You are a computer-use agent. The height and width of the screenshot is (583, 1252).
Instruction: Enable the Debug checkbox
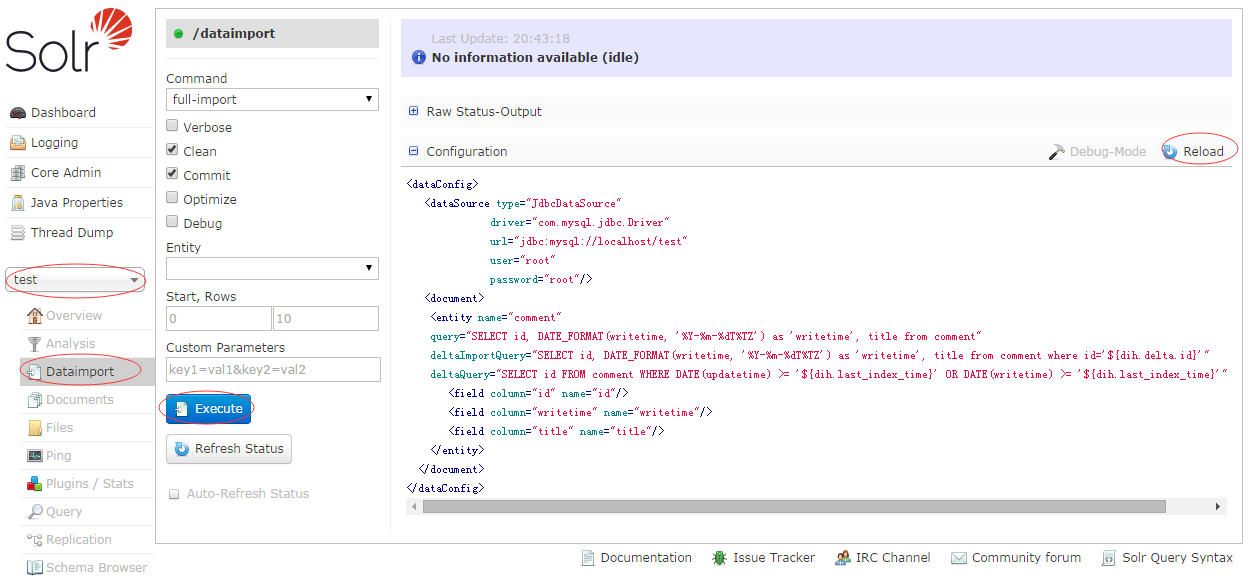[173, 222]
